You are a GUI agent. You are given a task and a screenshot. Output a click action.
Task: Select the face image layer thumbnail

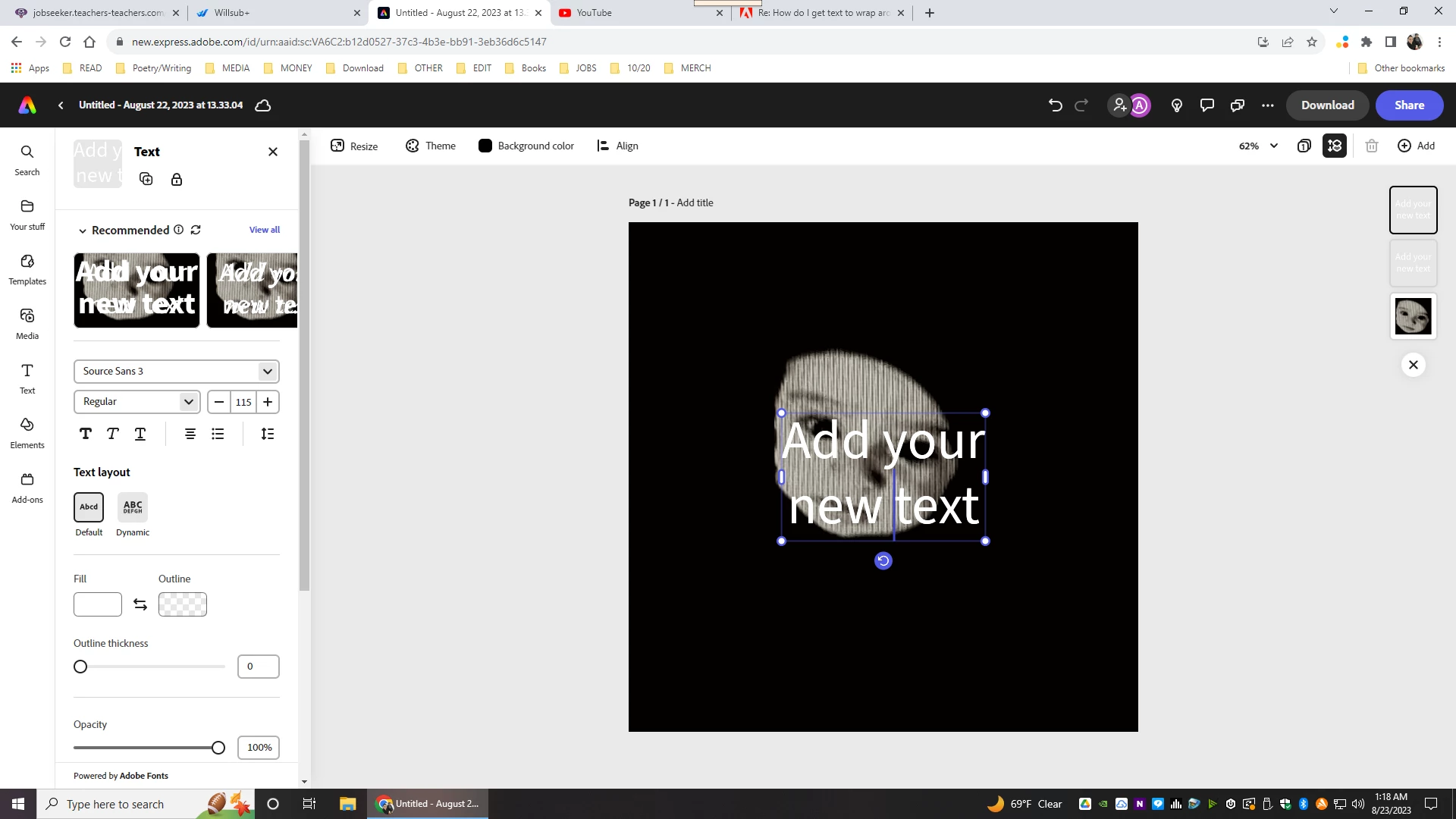1413,316
